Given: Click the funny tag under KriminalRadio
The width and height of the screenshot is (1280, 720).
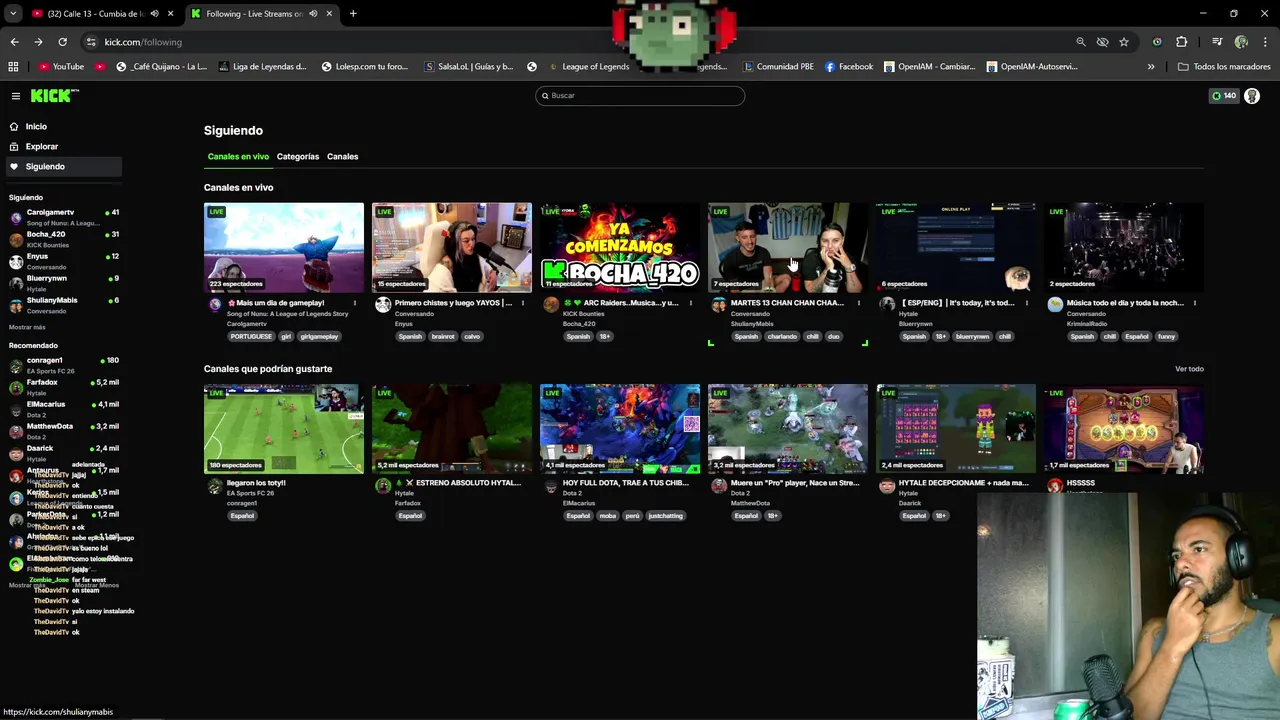Looking at the screenshot, I should [x=1167, y=337].
